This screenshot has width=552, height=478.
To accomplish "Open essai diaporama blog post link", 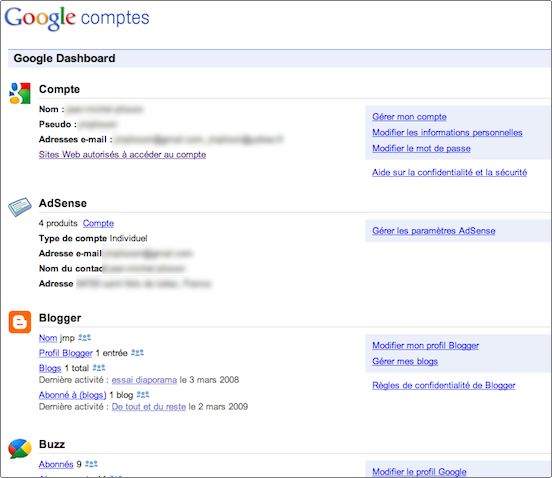I will pyautogui.click(x=144, y=380).
